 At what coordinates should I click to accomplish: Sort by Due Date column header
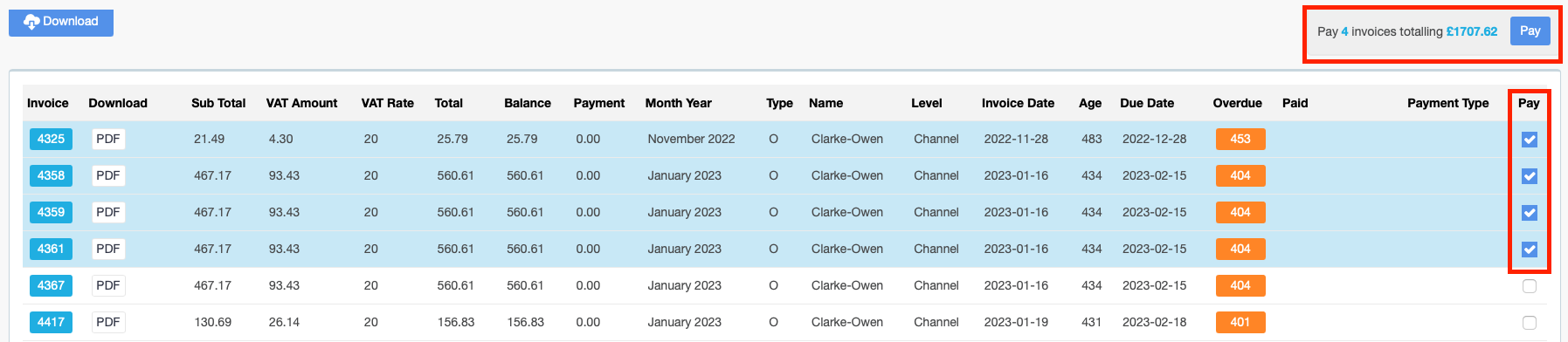coord(1147,103)
